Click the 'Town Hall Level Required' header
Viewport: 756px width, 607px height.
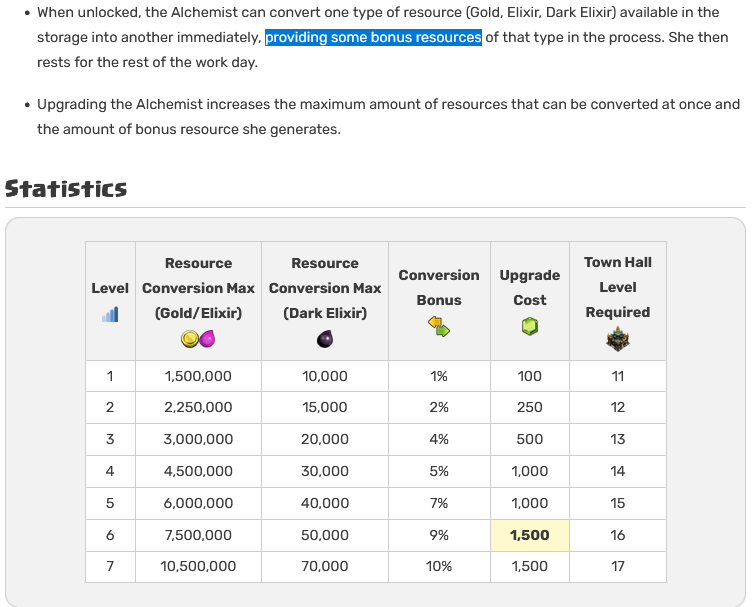pyautogui.click(x=618, y=287)
